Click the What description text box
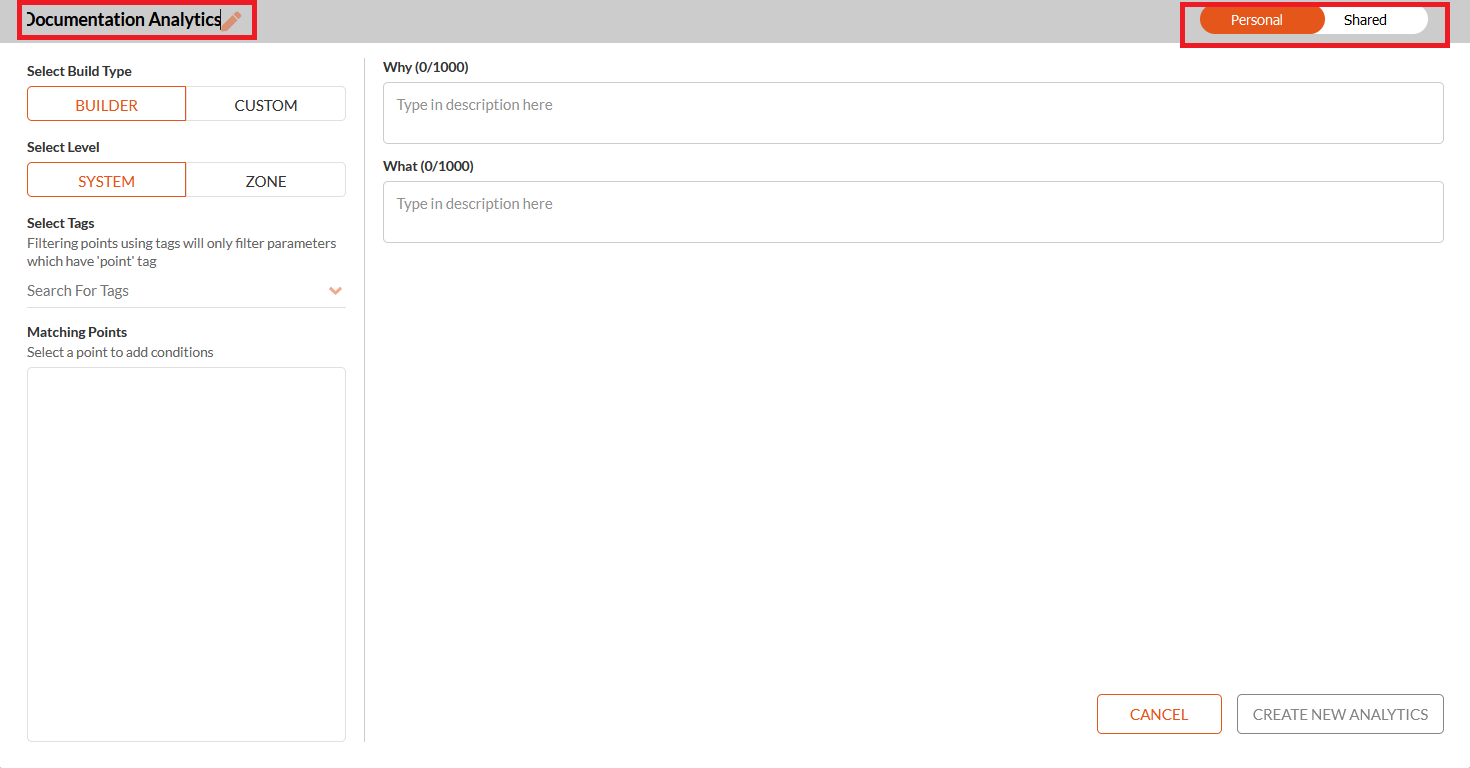Screen dimensions: 1470x768 pos(913,212)
